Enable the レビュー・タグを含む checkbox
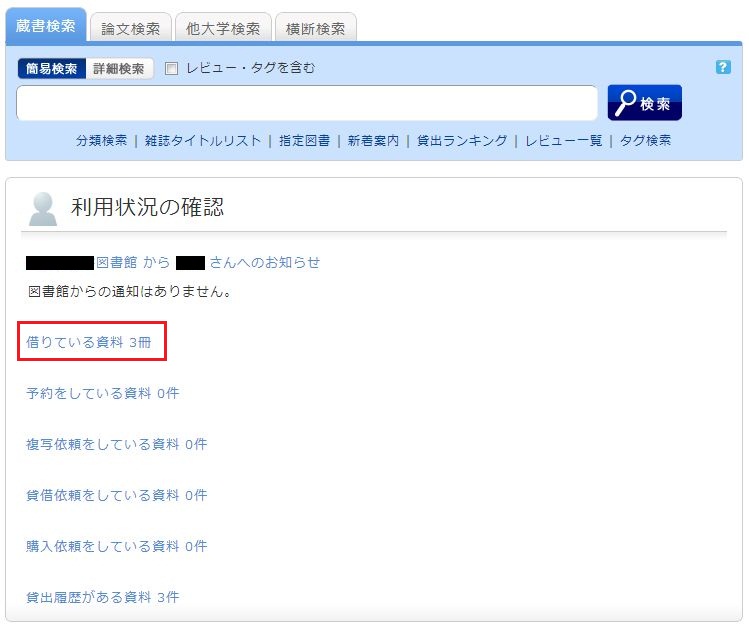Viewport: 749px width, 628px height. click(171, 69)
